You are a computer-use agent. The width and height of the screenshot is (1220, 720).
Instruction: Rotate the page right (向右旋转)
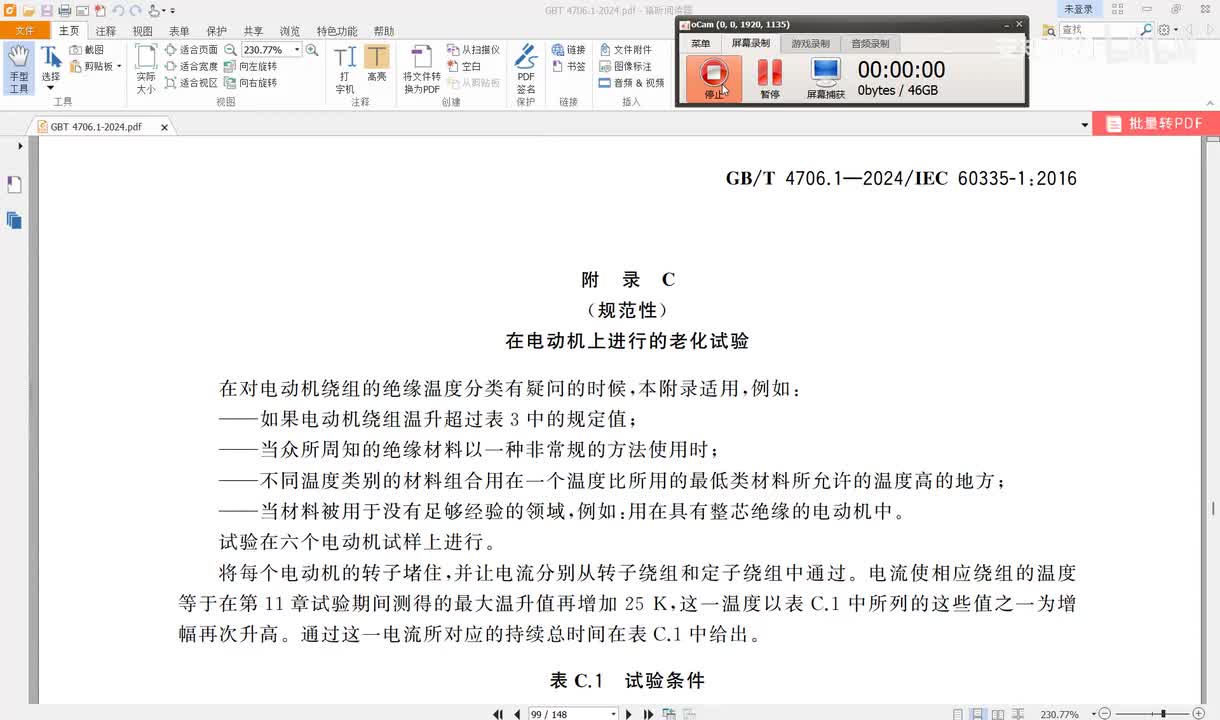[251, 83]
